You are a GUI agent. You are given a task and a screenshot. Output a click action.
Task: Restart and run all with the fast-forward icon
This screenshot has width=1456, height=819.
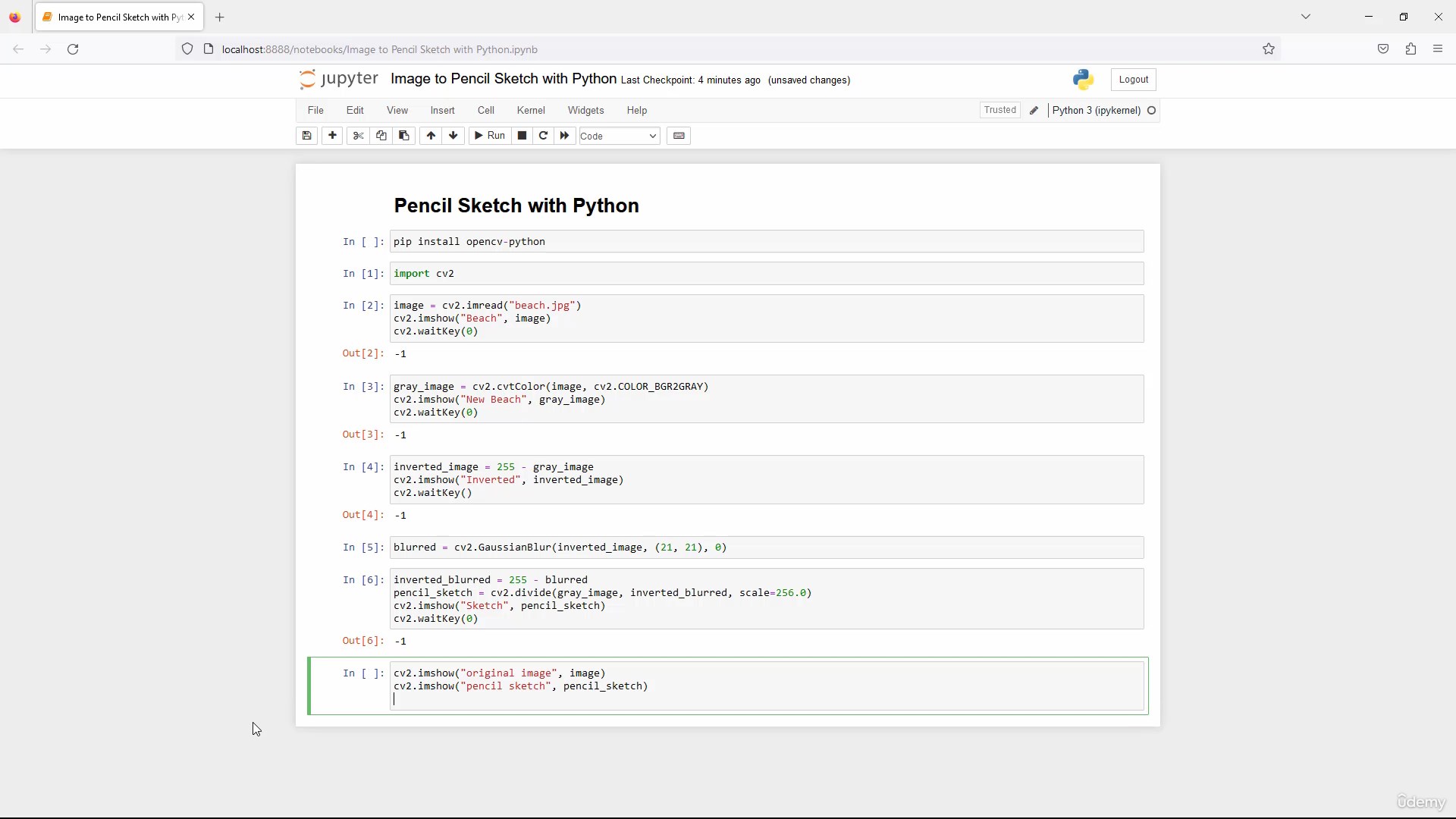(x=564, y=136)
